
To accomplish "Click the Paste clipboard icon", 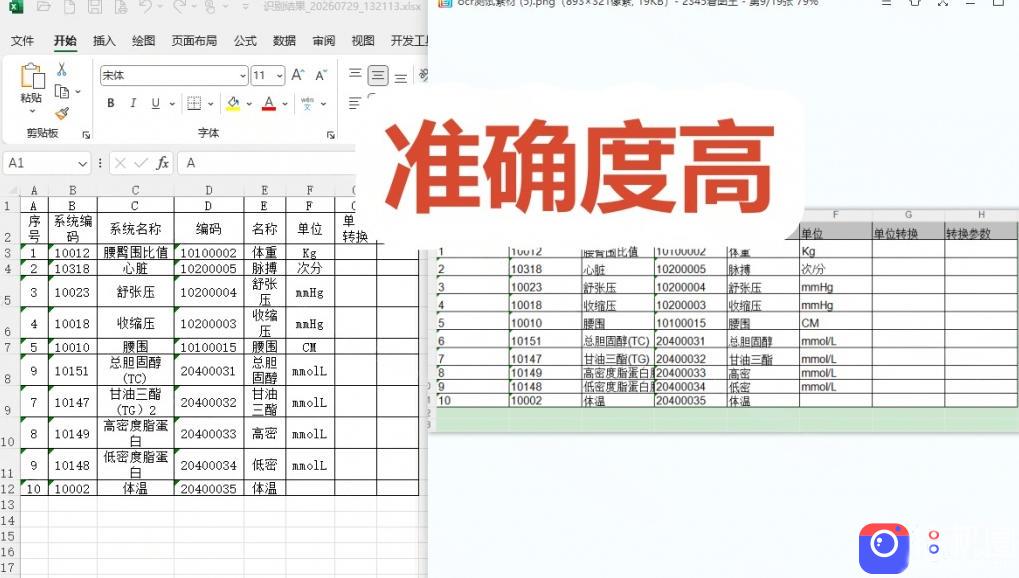I will (x=32, y=76).
